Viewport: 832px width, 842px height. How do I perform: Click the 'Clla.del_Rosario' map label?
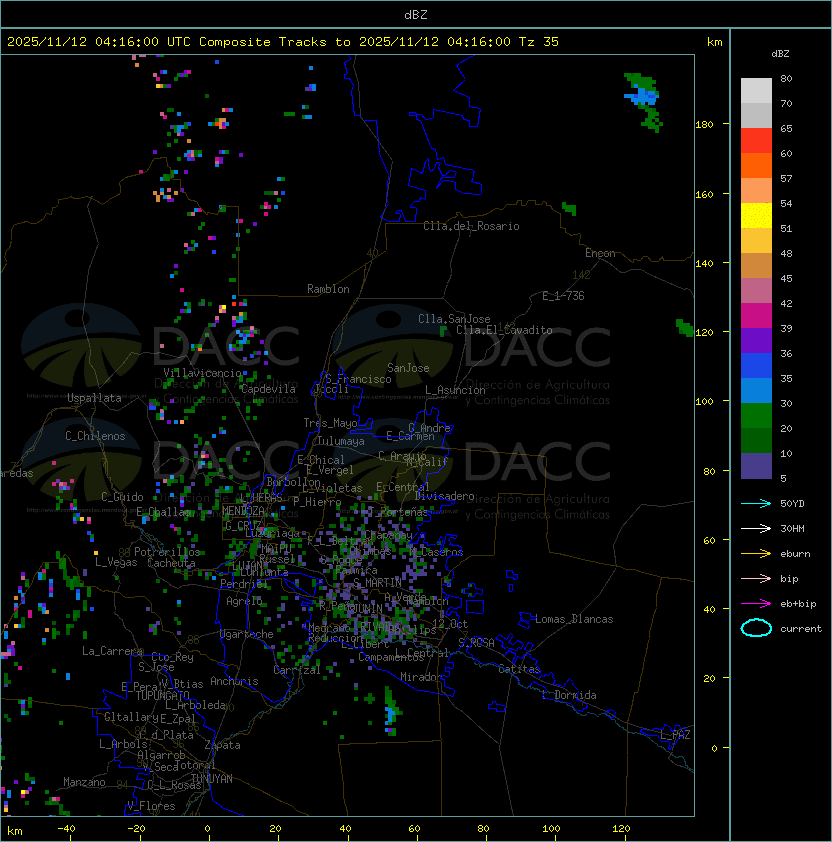tap(471, 226)
